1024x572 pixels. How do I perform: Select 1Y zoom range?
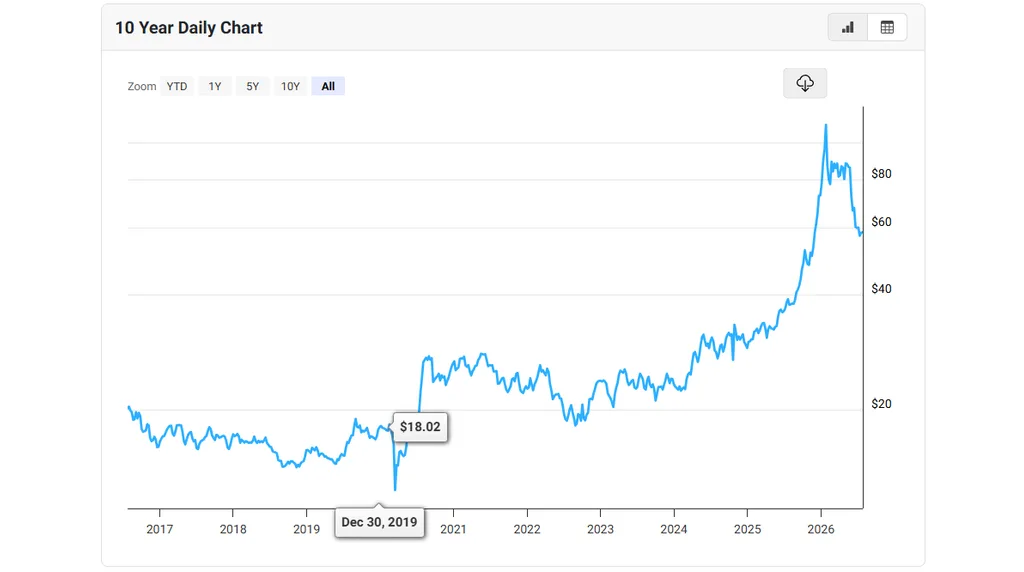[x=215, y=86]
